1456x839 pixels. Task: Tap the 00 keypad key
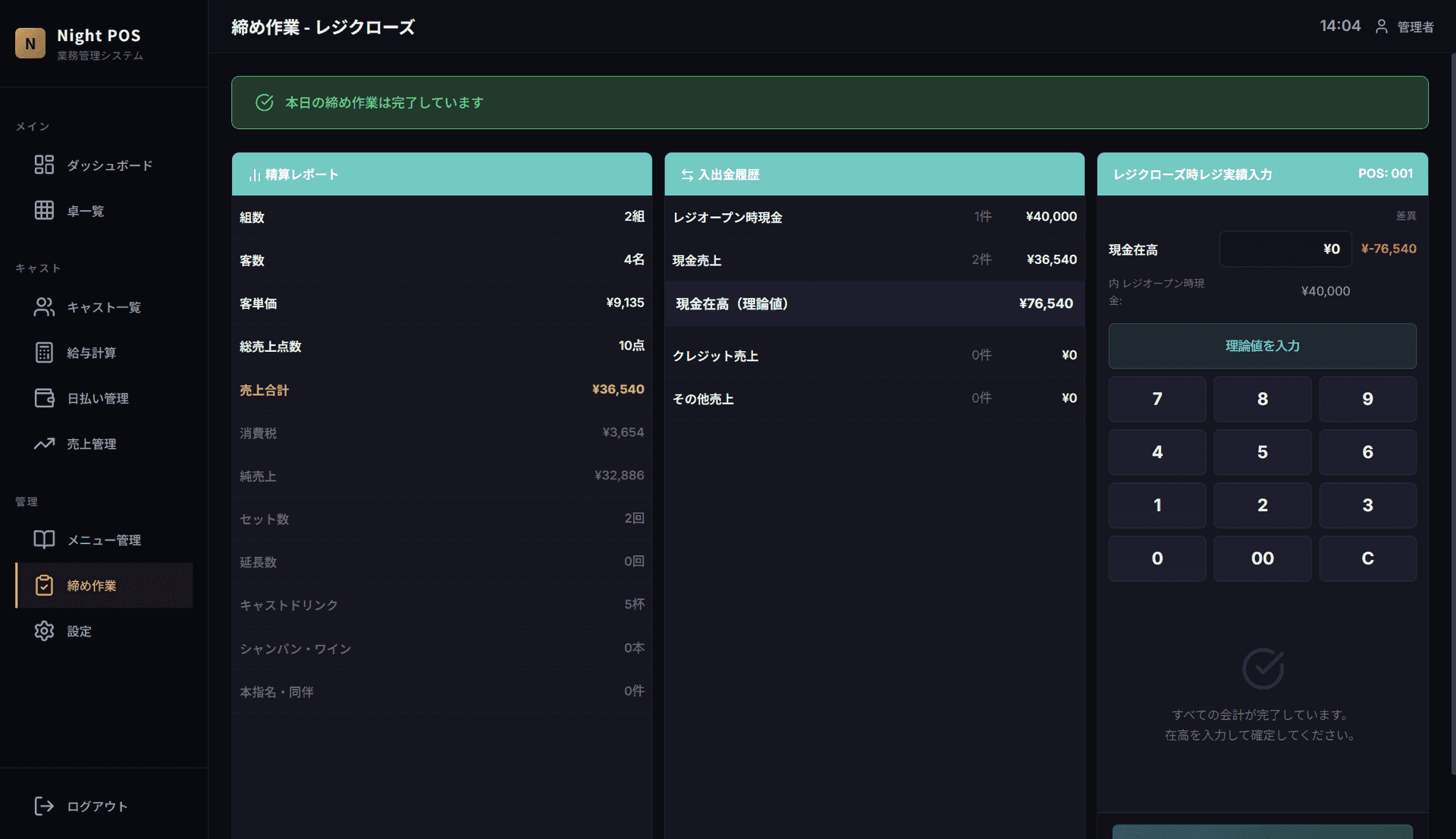pos(1262,558)
